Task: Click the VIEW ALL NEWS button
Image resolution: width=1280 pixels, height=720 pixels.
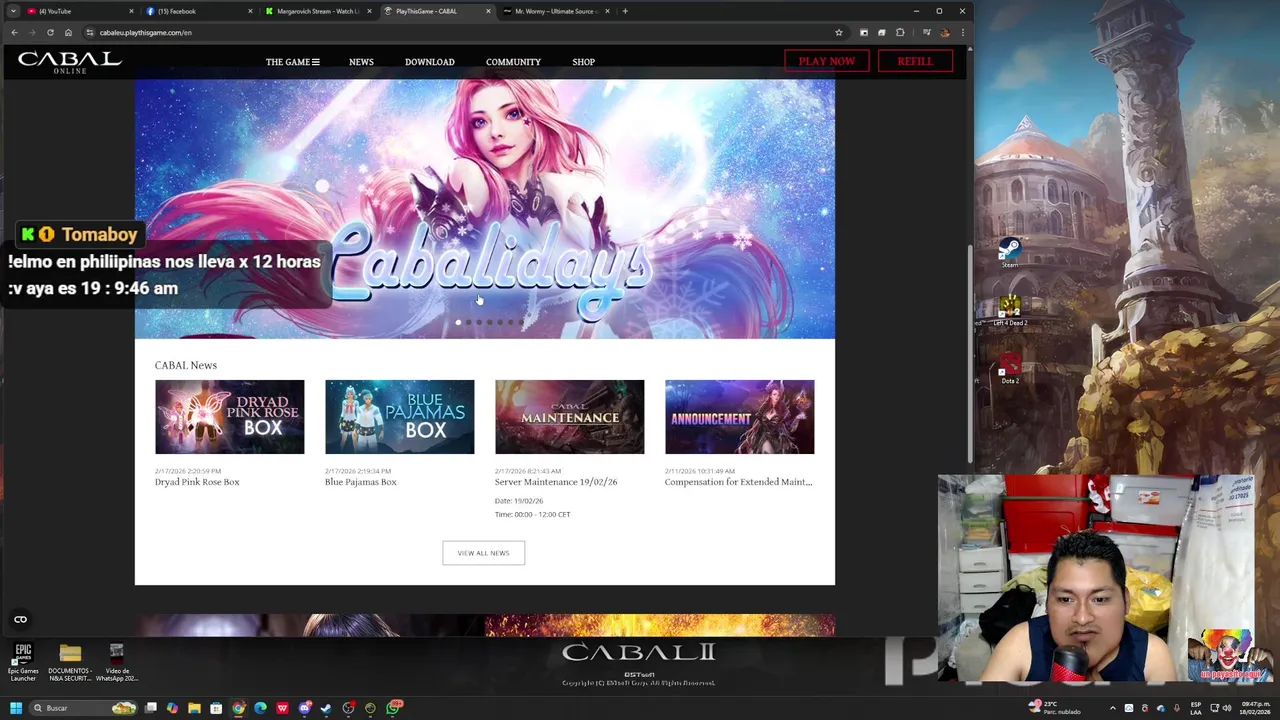Action: pos(483,553)
